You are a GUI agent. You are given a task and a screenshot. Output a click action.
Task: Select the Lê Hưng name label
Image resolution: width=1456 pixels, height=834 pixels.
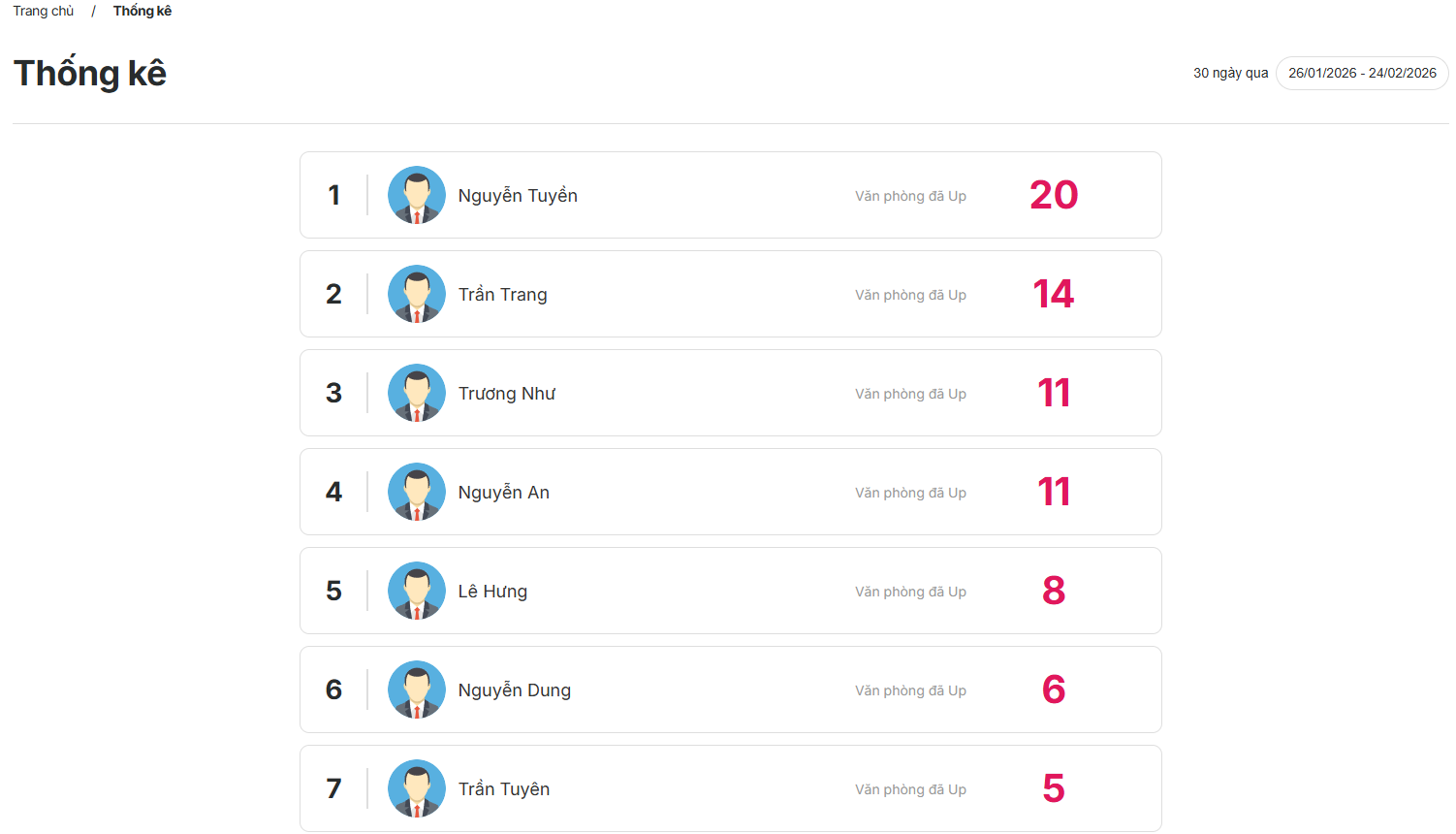pyautogui.click(x=492, y=592)
